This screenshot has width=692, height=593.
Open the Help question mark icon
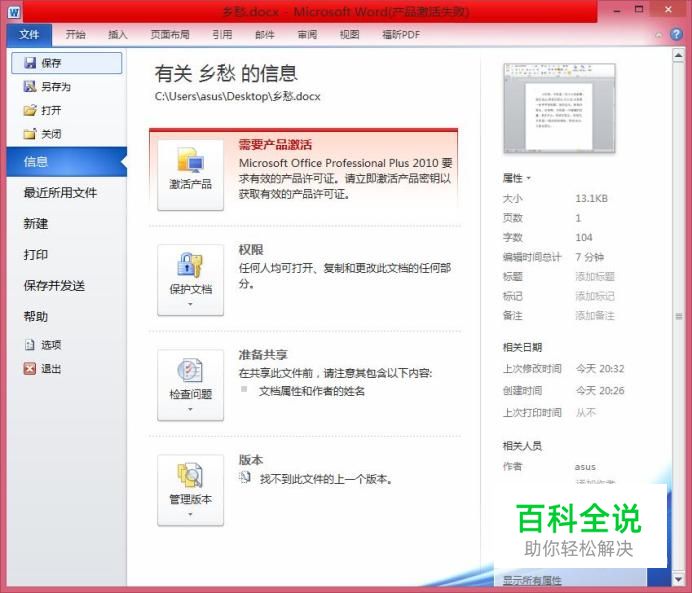[x=676, y=34]
